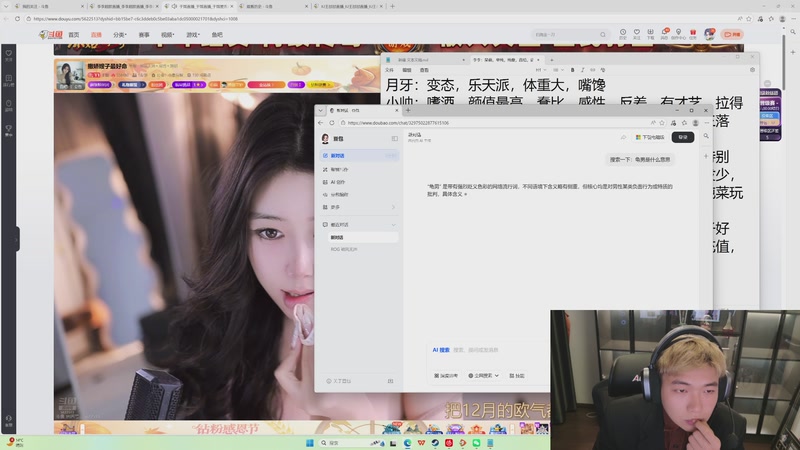Expand 更多 item in Doubao sidebar
The height and width of the screenshot is (450, 800).
[360, 207]
